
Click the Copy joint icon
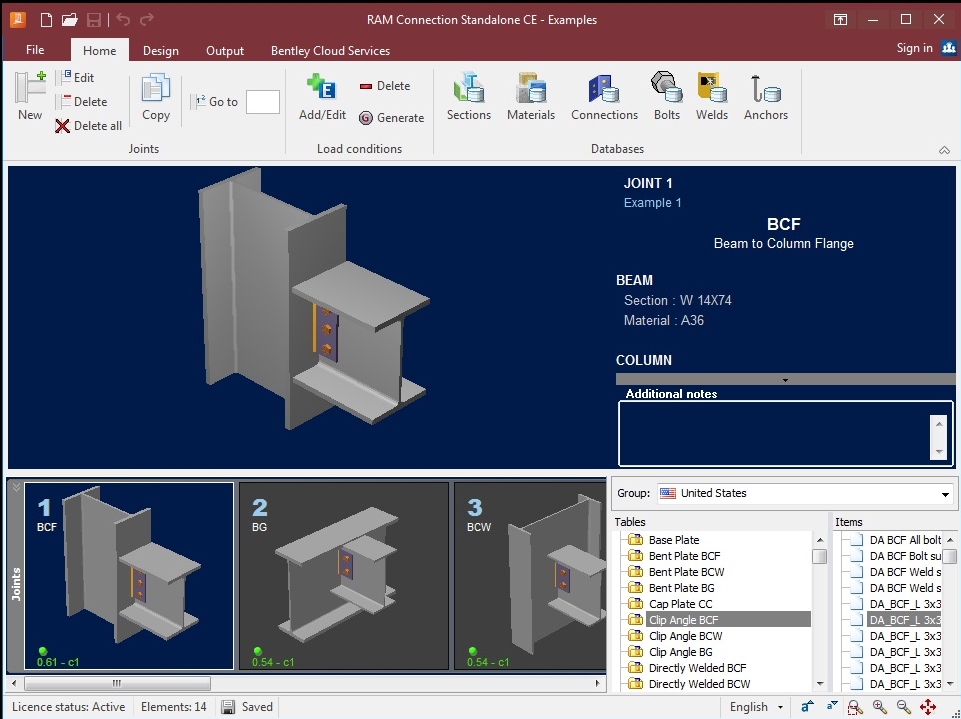pyautogui.click(x=156, y=97)
